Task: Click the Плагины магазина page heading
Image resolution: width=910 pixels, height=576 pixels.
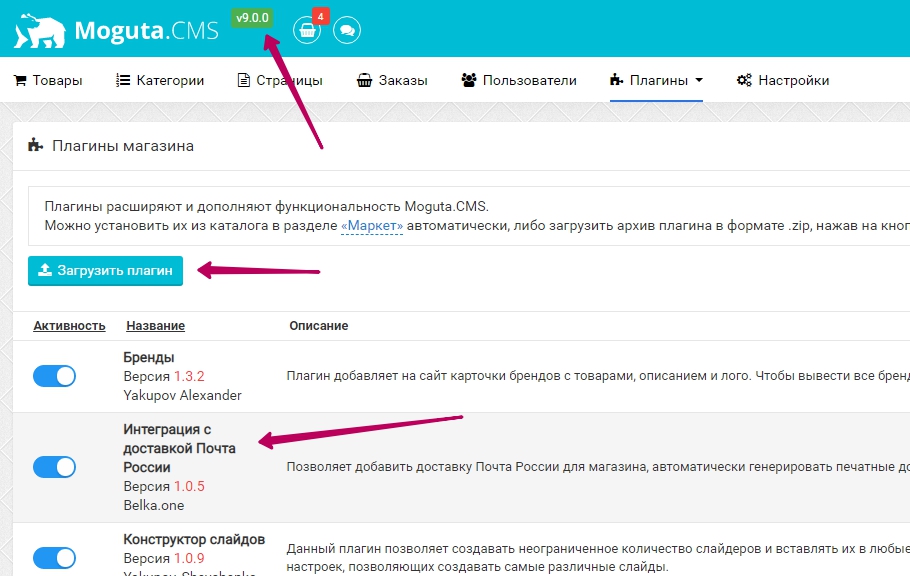Action: [122, 146]
